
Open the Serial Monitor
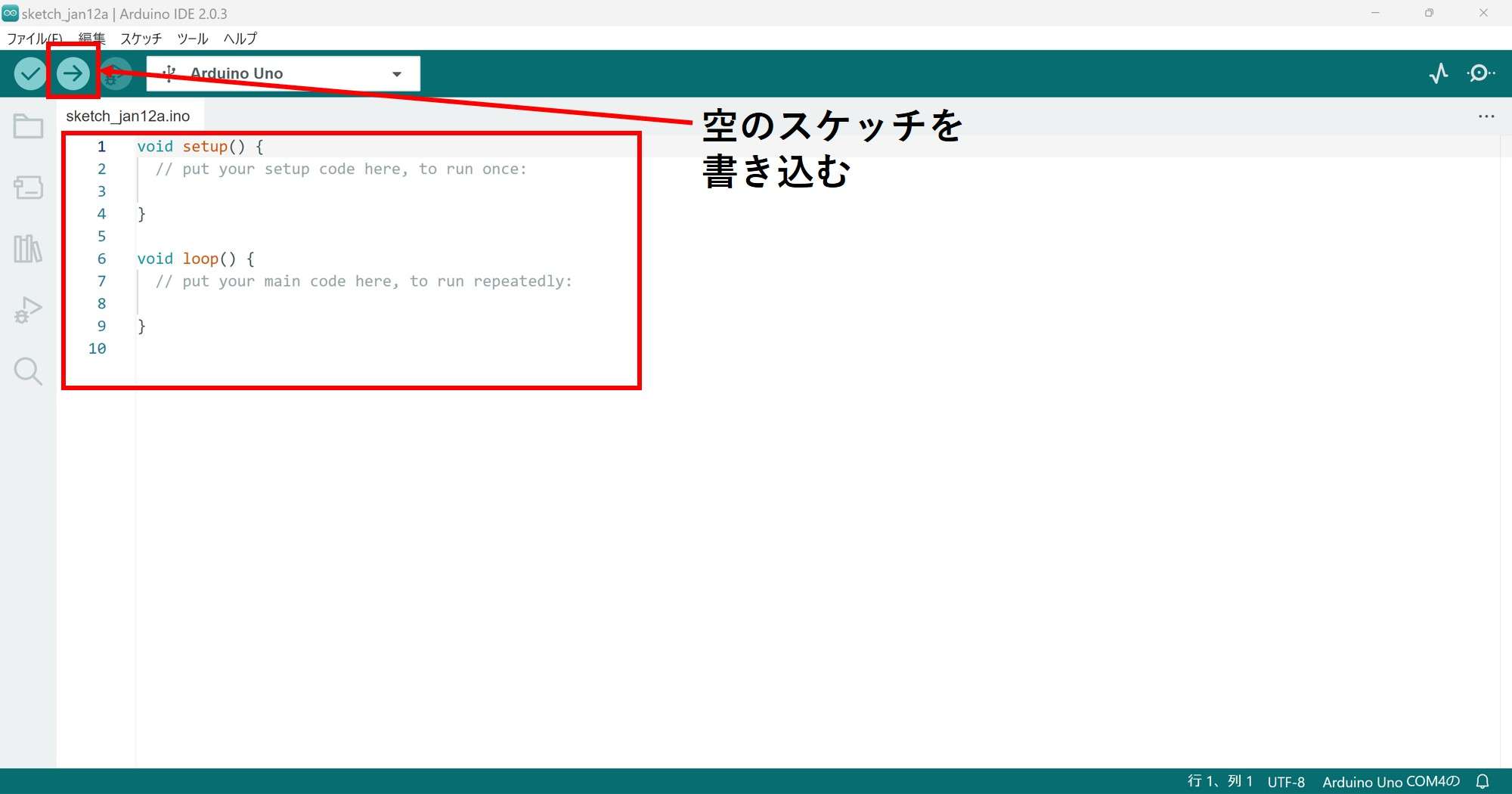coord(1480,73)
